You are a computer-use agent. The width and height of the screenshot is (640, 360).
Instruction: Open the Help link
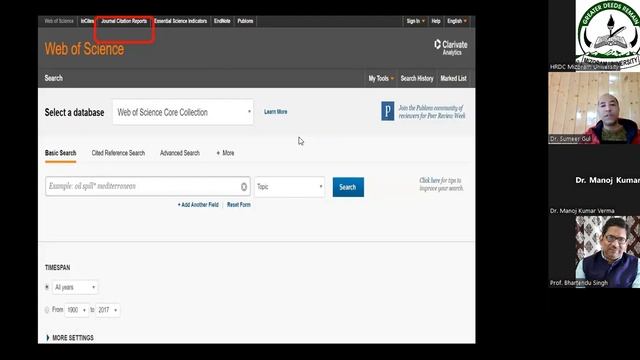pos(436,21)
